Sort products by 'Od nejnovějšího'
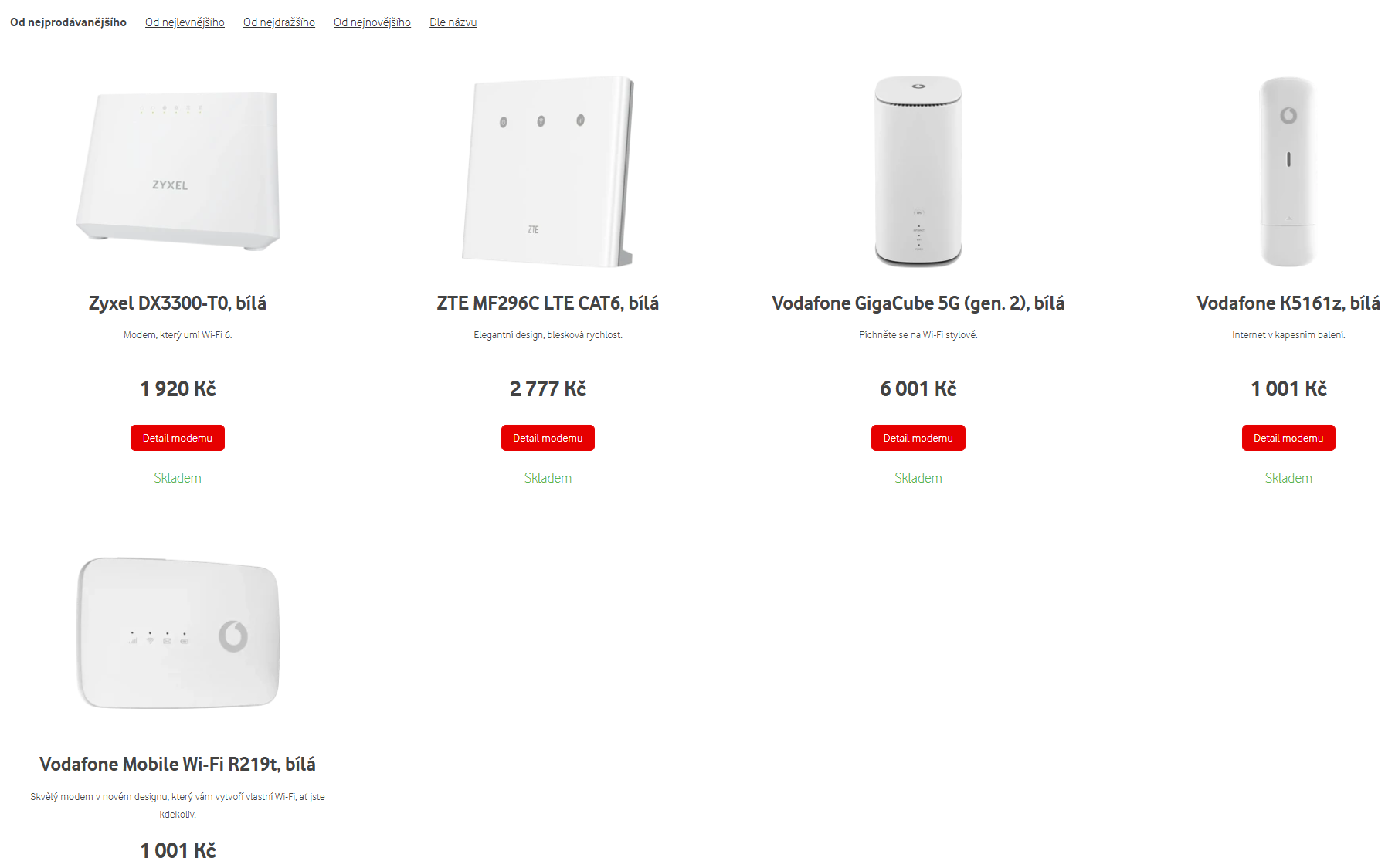The height and width of the screenshot is (868, 1395). click(372, 22)
